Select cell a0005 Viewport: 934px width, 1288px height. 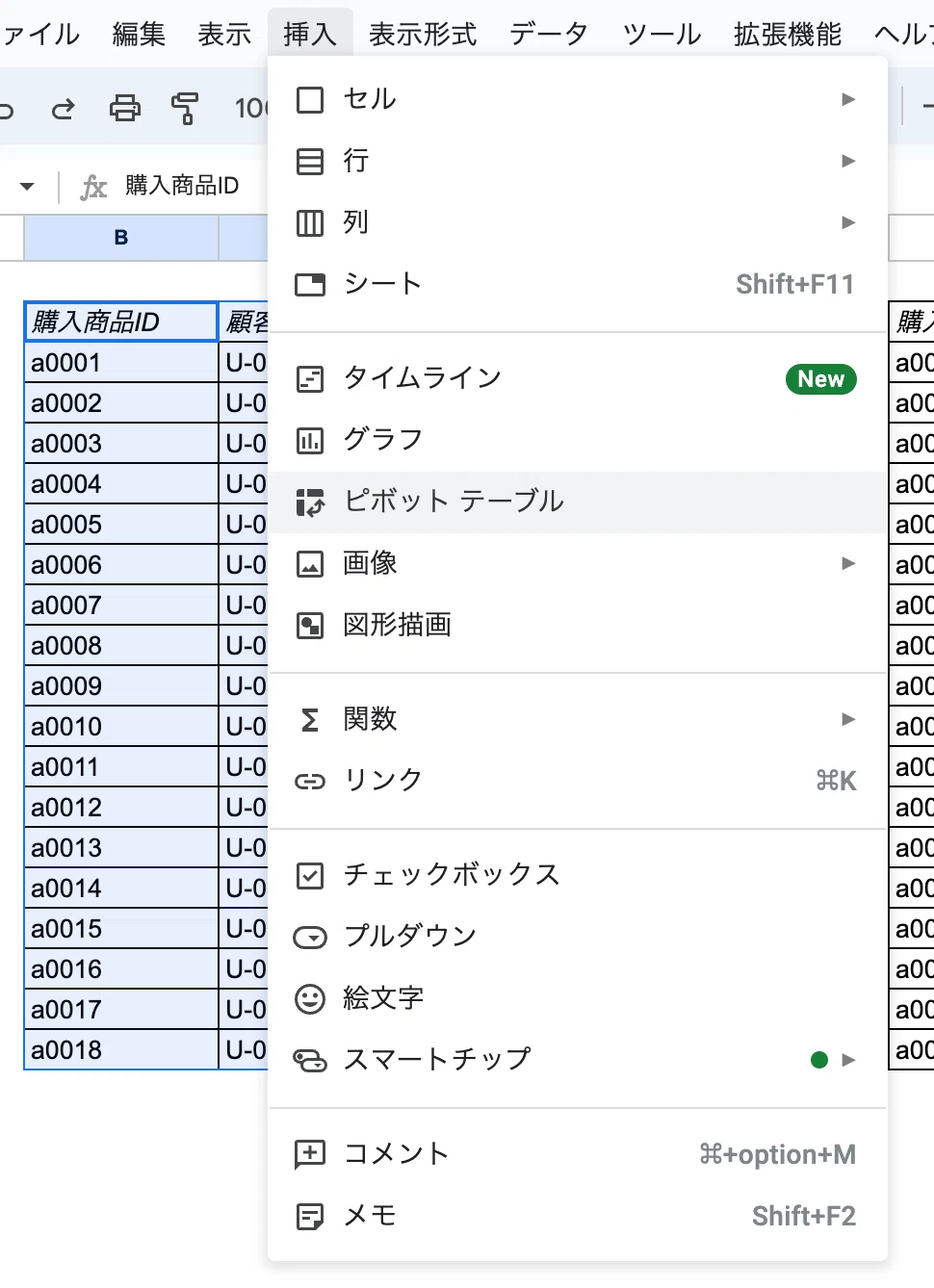(121, 525)
